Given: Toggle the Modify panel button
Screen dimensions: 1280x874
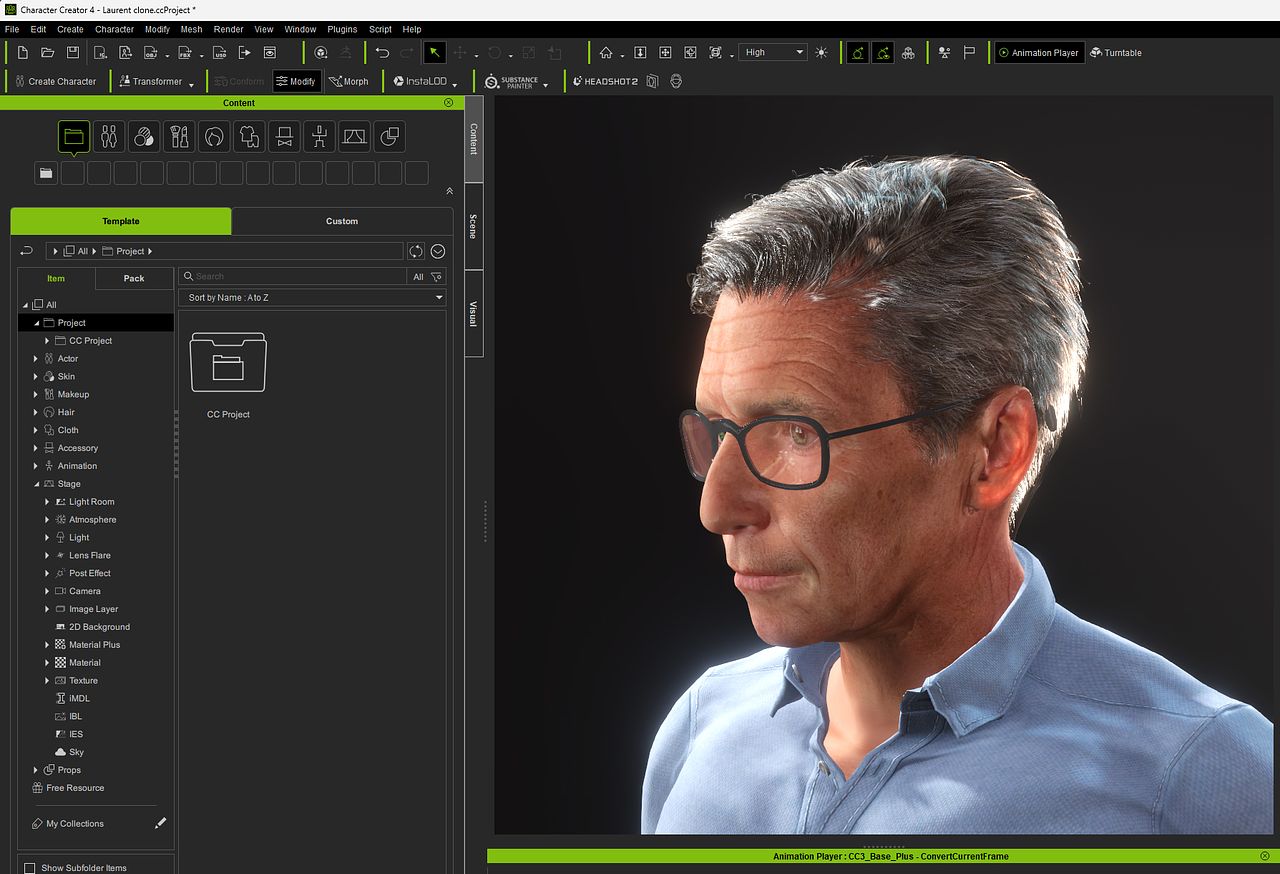Looking at the screenshot, I should (x=296, y=81).
